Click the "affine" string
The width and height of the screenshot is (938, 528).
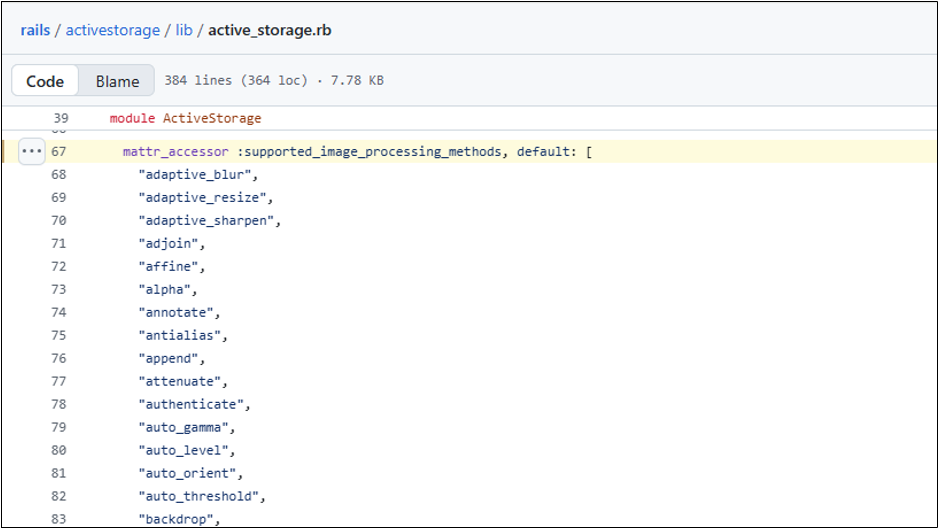coord(168,266)
